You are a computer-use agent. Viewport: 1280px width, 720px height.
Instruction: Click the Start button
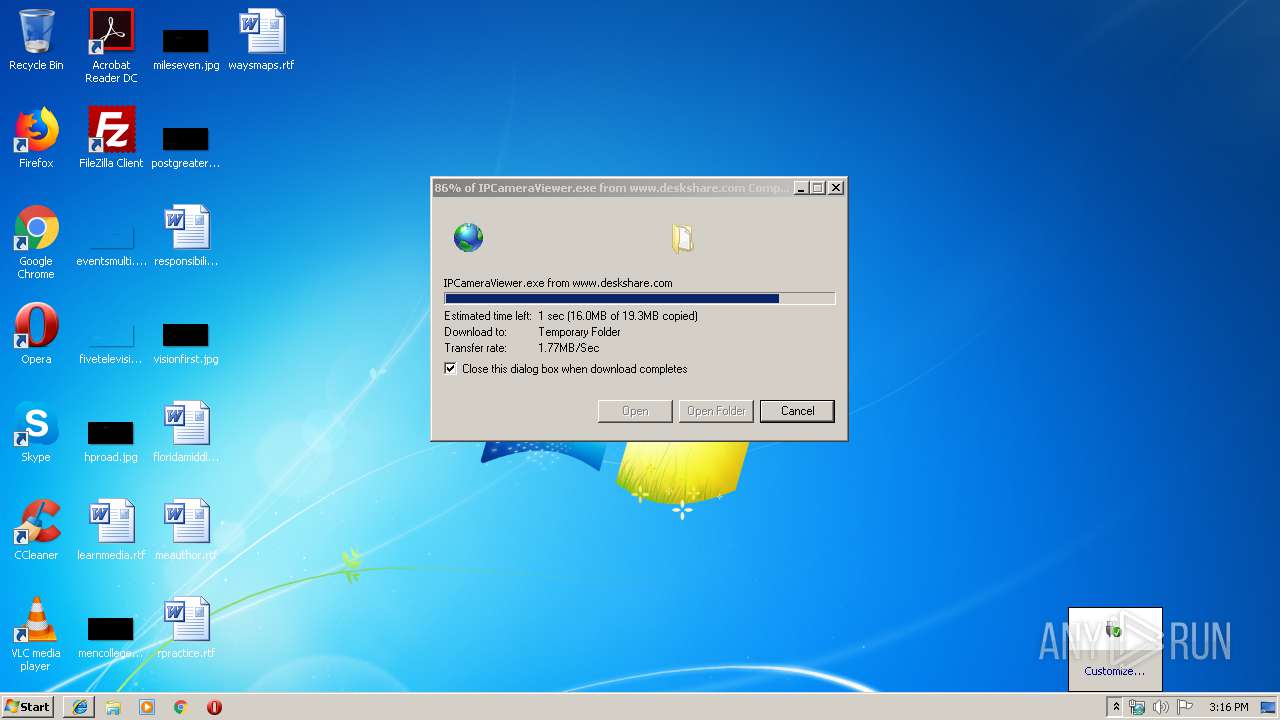[x=28, y=707]
